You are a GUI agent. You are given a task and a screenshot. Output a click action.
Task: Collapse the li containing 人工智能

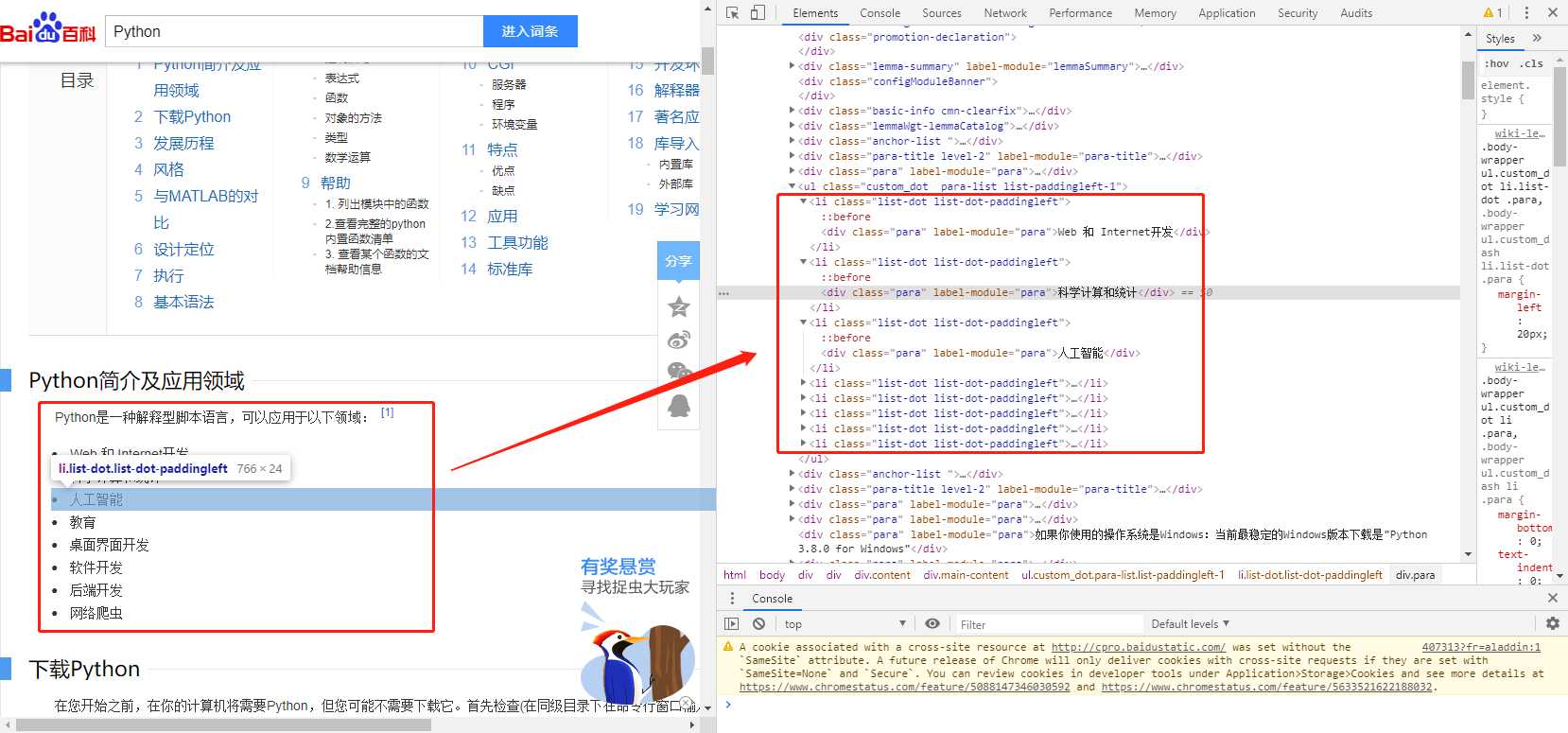coord(803,323)
